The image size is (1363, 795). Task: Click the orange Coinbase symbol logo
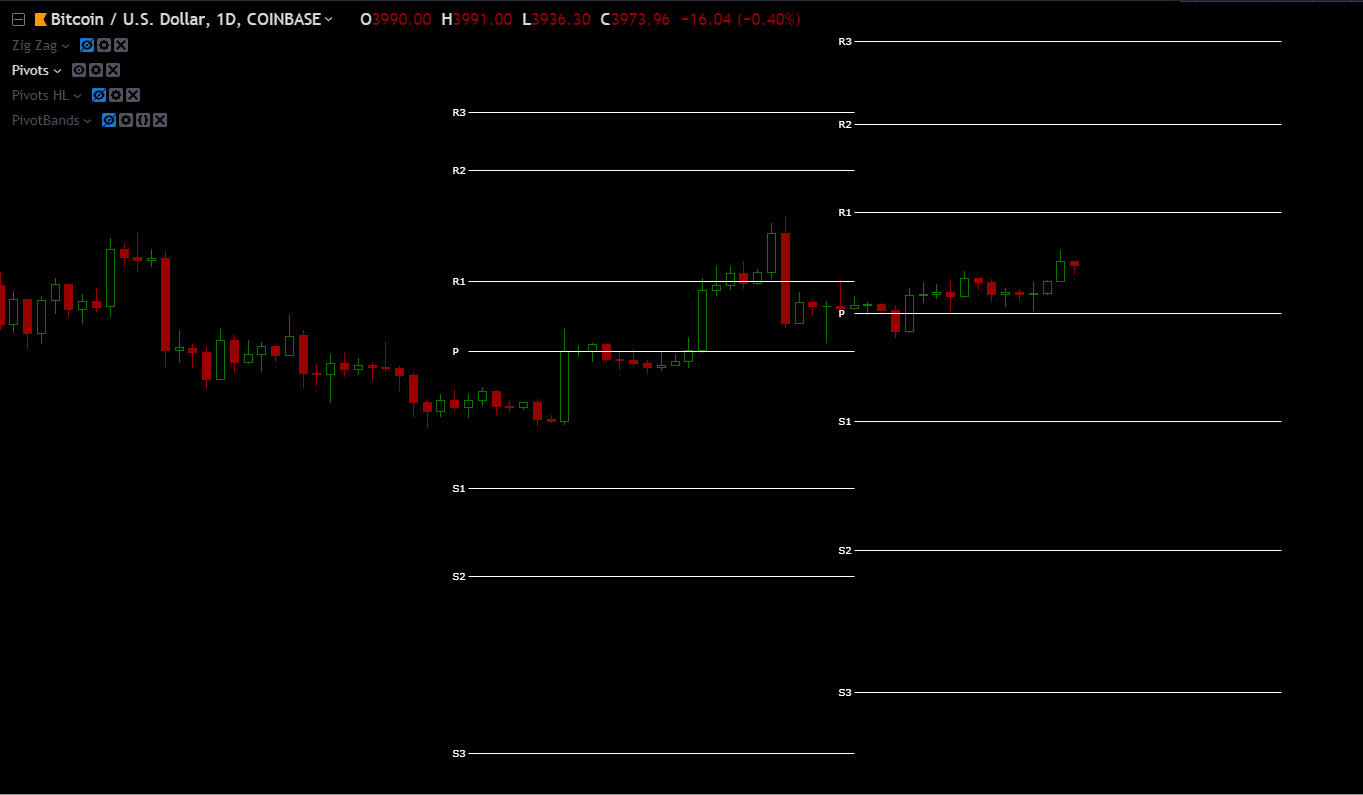click(40, 20)
